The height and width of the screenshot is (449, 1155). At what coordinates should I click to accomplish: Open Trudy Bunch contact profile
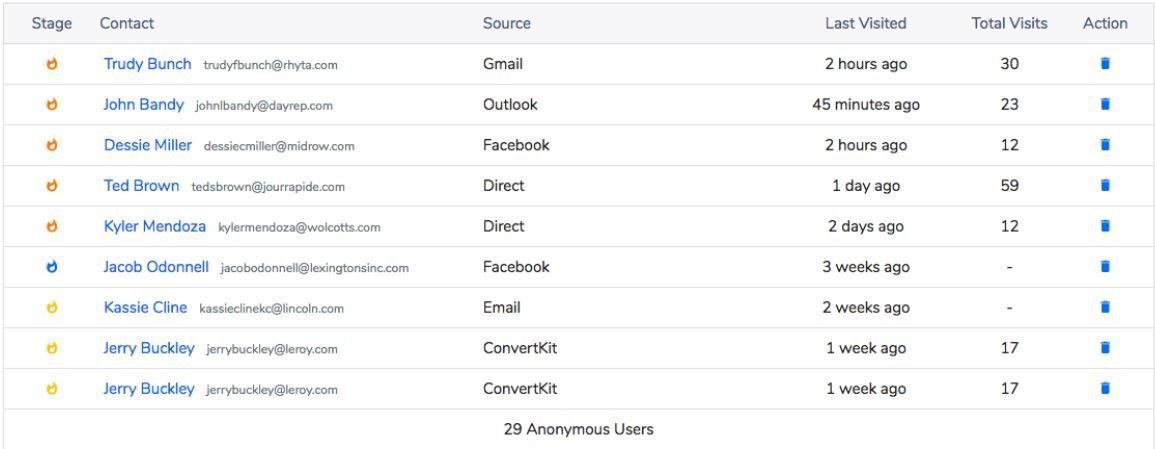pos(147,64)
